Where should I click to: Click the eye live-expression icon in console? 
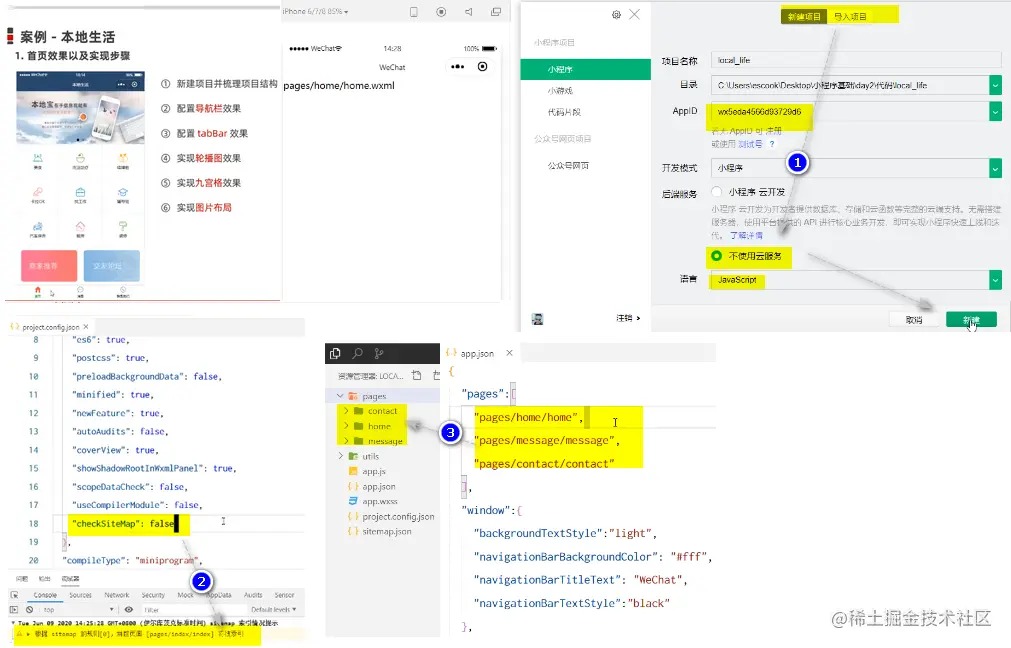coord(129,609)
